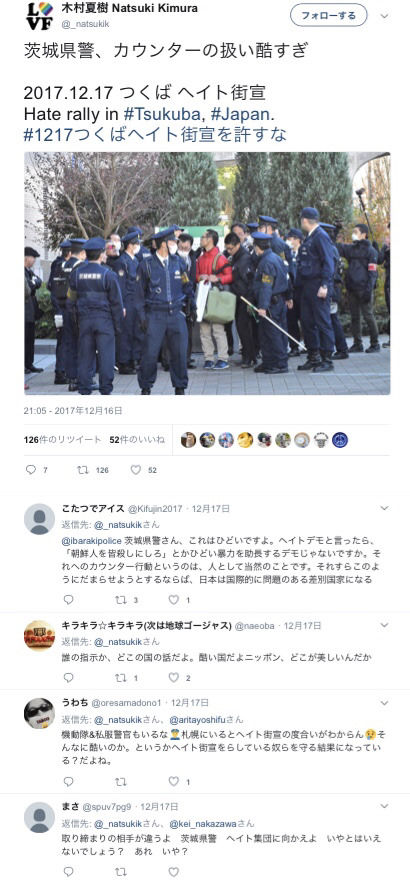Retweet こたつでアイス's reply showing 3 retweets
Image resolution: width=410 pixels, height=881 pixels.
tap(120, 600)
